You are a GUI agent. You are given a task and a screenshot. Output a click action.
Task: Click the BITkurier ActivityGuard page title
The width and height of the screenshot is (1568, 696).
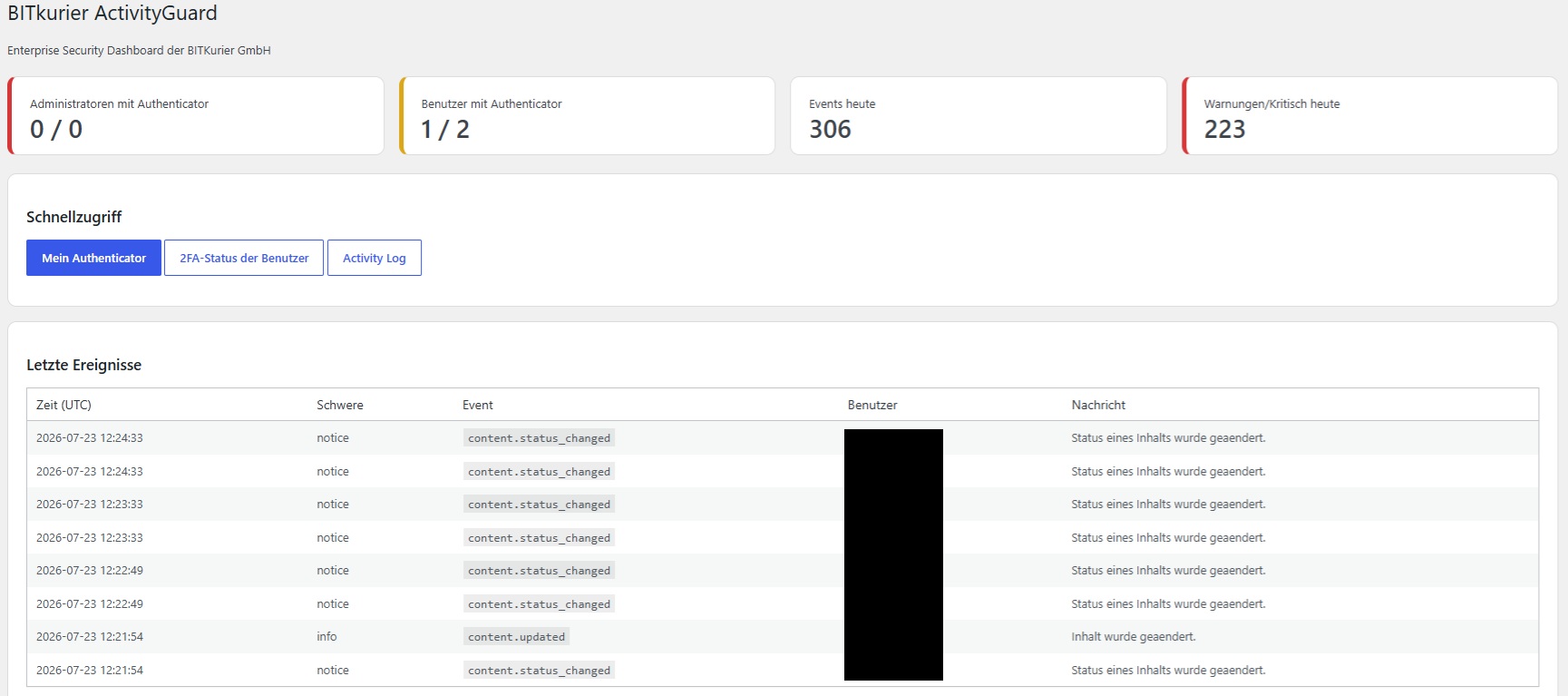coord(112,14)
